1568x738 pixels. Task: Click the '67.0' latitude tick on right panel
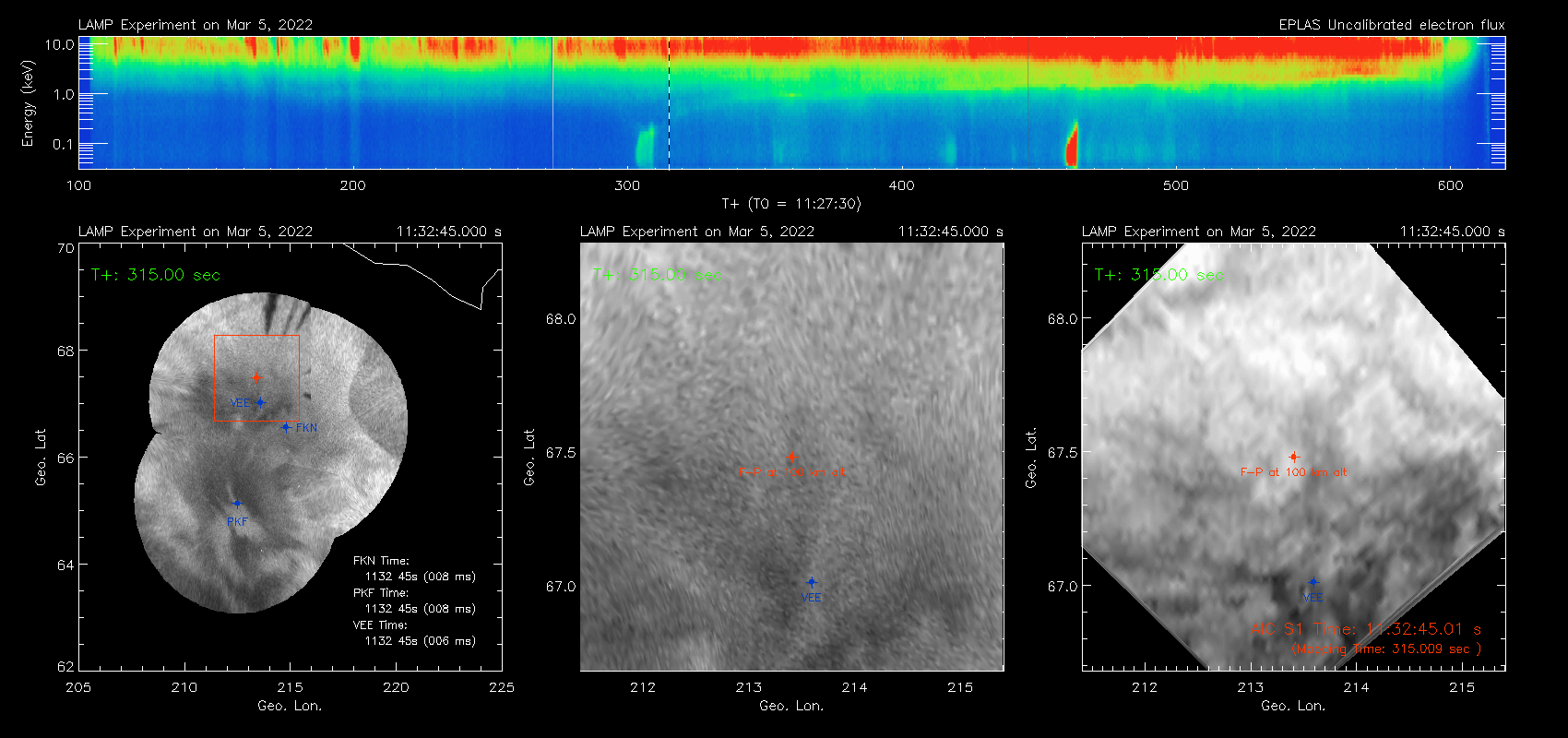(1063, 587)
